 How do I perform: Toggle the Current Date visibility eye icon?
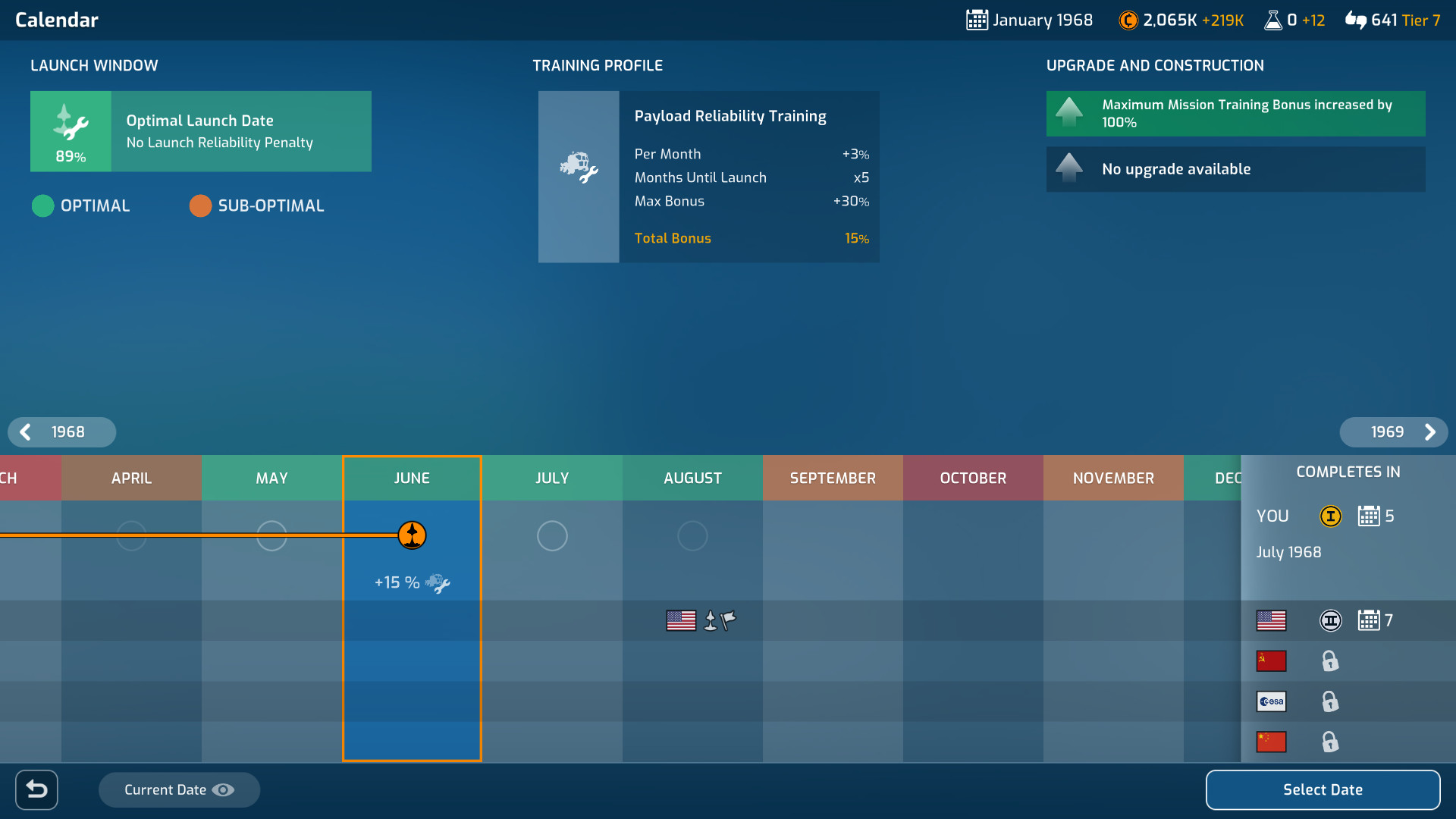222,790
